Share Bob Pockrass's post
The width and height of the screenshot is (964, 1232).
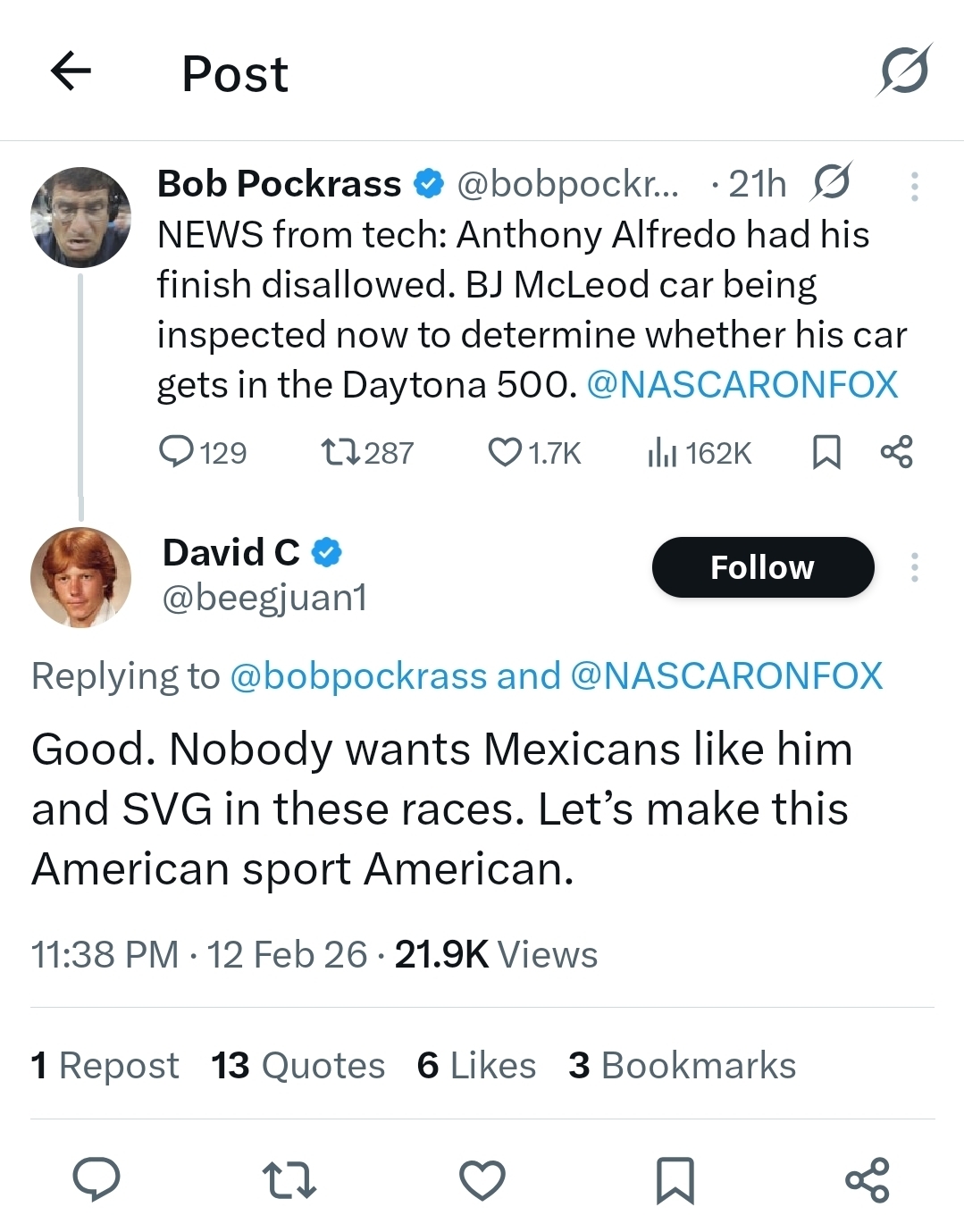(x=896, y=452)
